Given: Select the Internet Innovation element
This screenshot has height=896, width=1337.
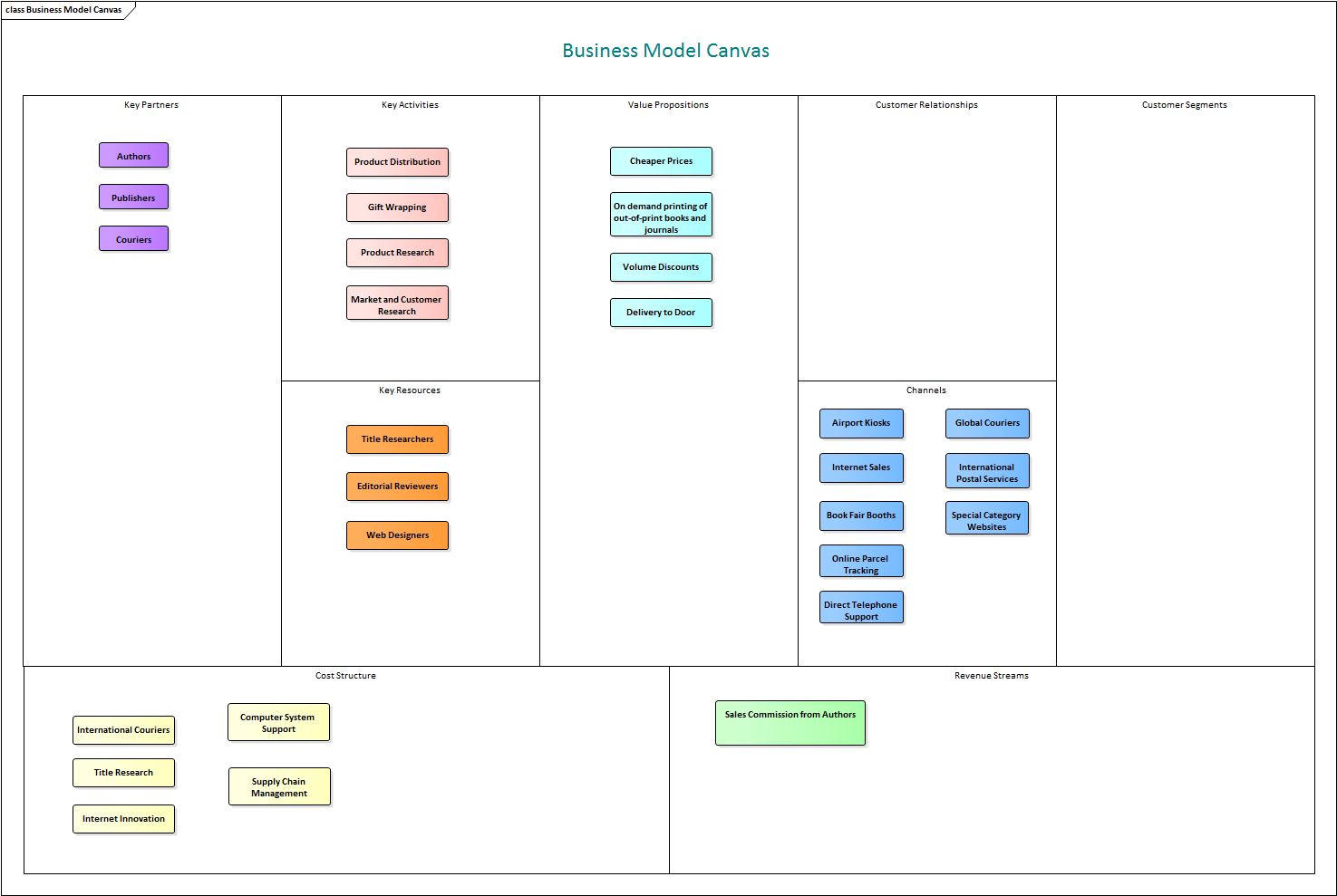Looking at the screenshot, I should coord(123,819).
